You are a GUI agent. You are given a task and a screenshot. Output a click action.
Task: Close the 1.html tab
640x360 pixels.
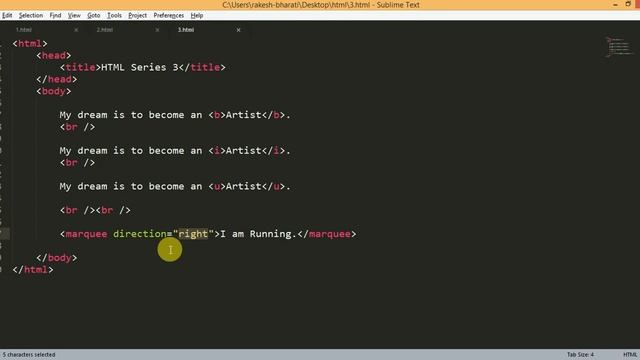[76, 30]
